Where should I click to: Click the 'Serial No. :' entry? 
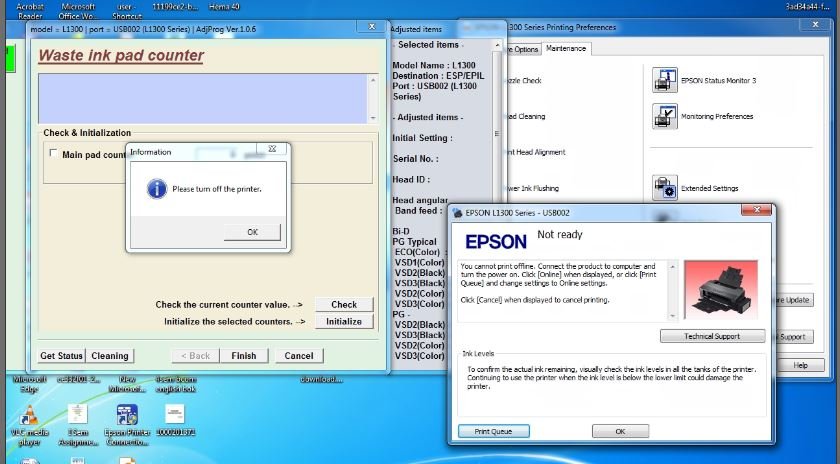click(x=415, y=159)
